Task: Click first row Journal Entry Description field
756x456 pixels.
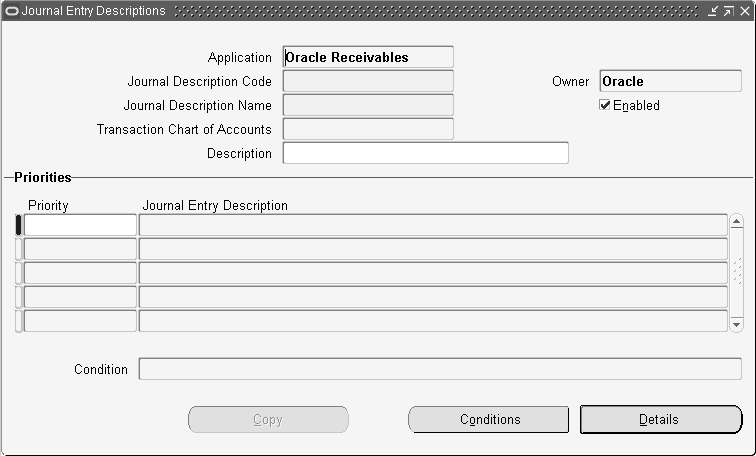Action: (x=433, y=225)
